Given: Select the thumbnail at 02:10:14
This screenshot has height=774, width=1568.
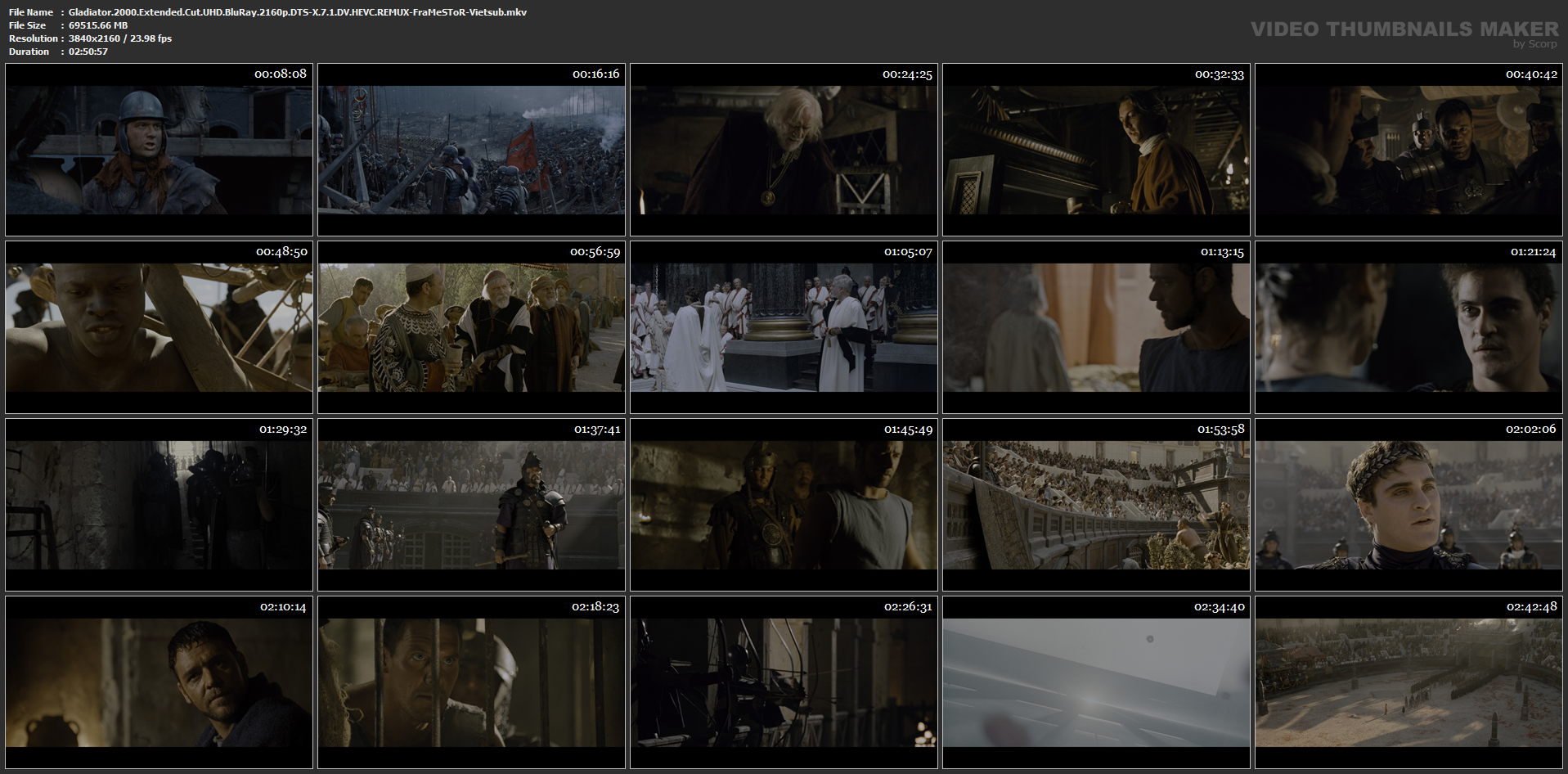Looking at the screenshot, I should (x=159, y=682).
